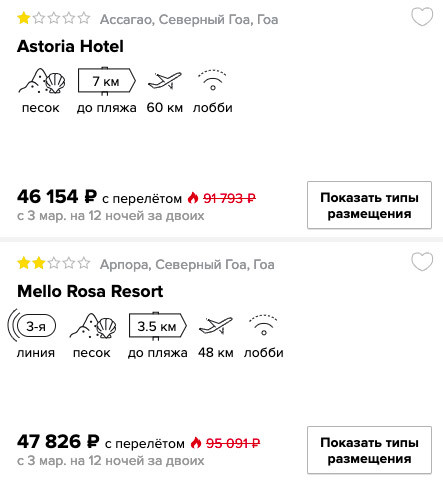Click the 3.5 км beach distance sign
Image resolution: width=443 pixels, height=481 pixels.
click(158, 326)
